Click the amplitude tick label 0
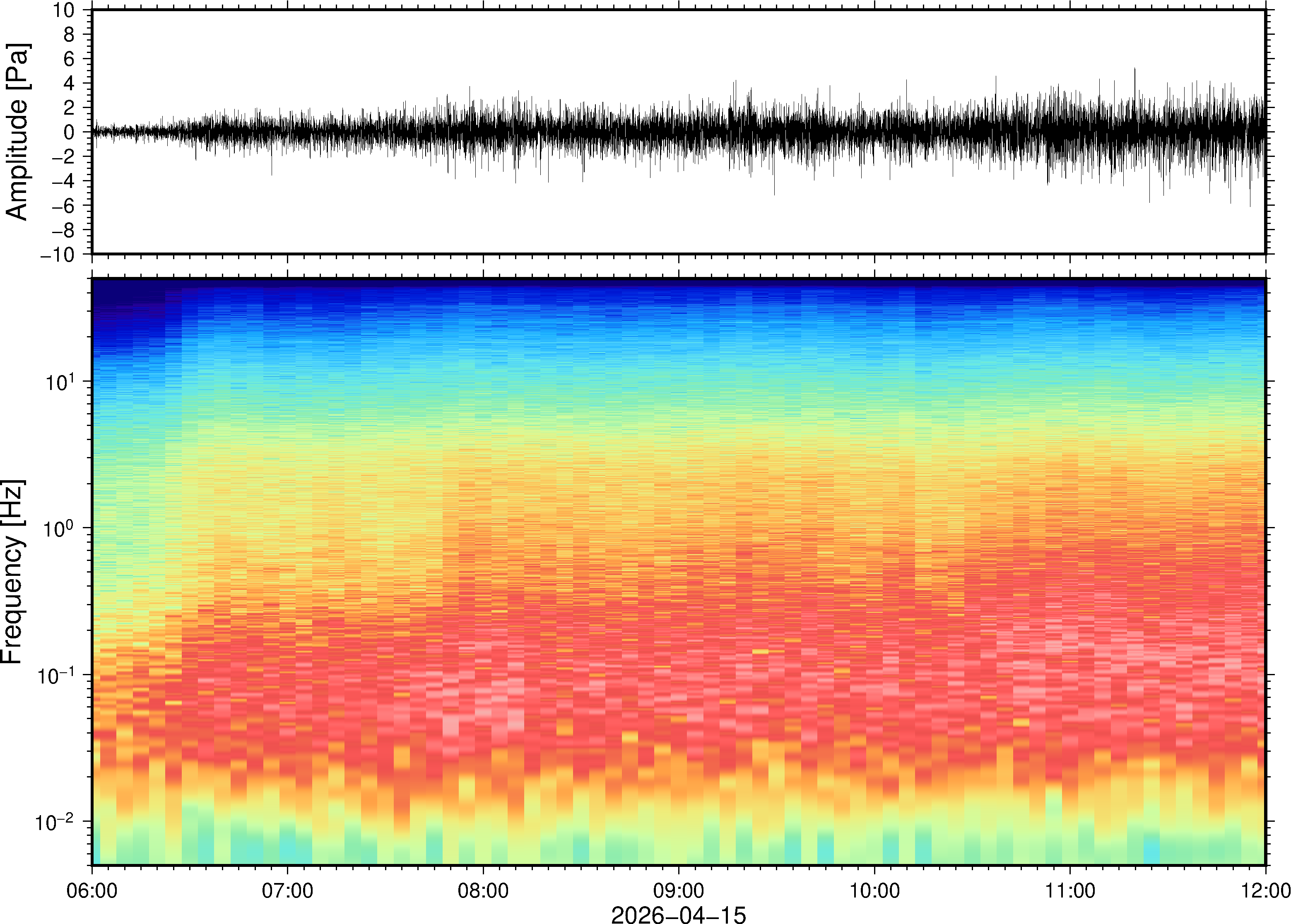The width and height of the screenshot is (1291, 924). tap(70, 132)
